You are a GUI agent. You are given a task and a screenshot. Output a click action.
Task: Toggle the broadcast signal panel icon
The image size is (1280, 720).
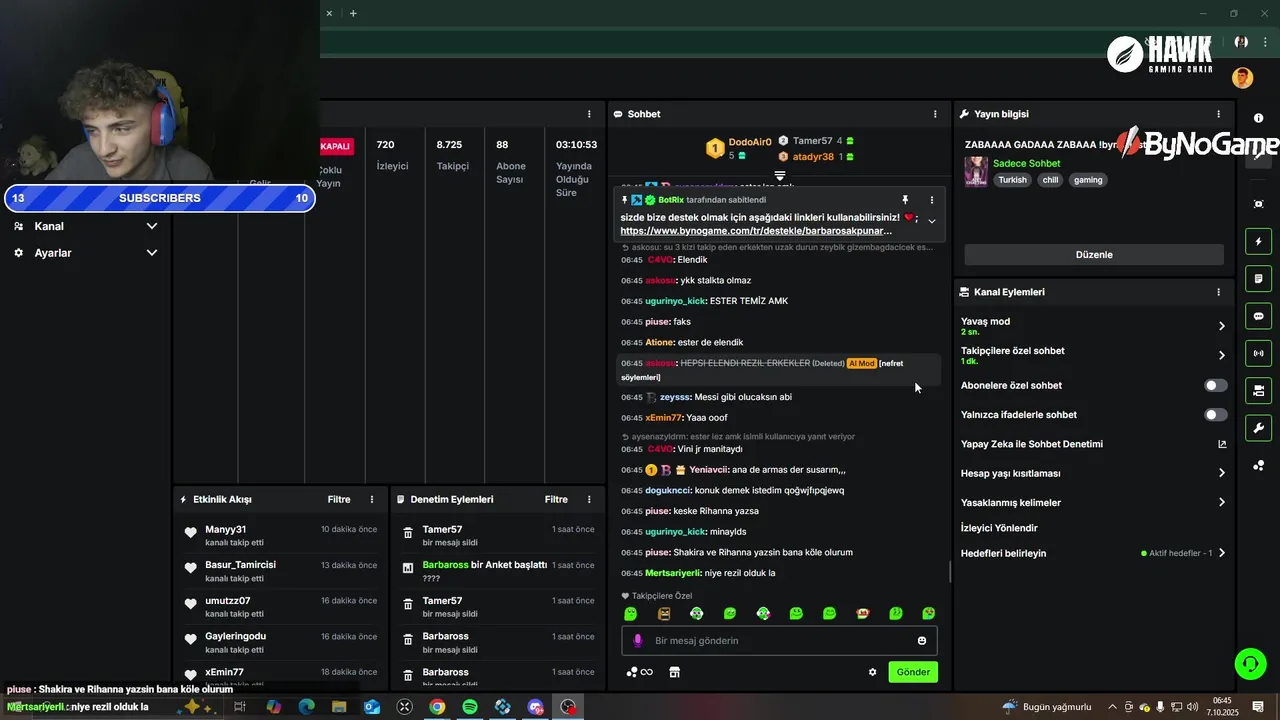tap(1258, 352)
